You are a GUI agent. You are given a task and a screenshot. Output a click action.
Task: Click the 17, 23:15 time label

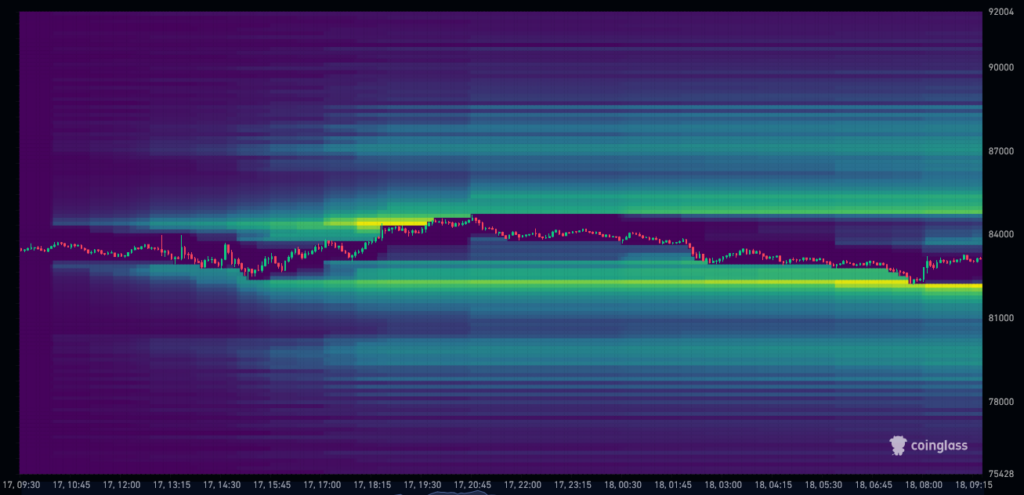(x=573, y=485)
